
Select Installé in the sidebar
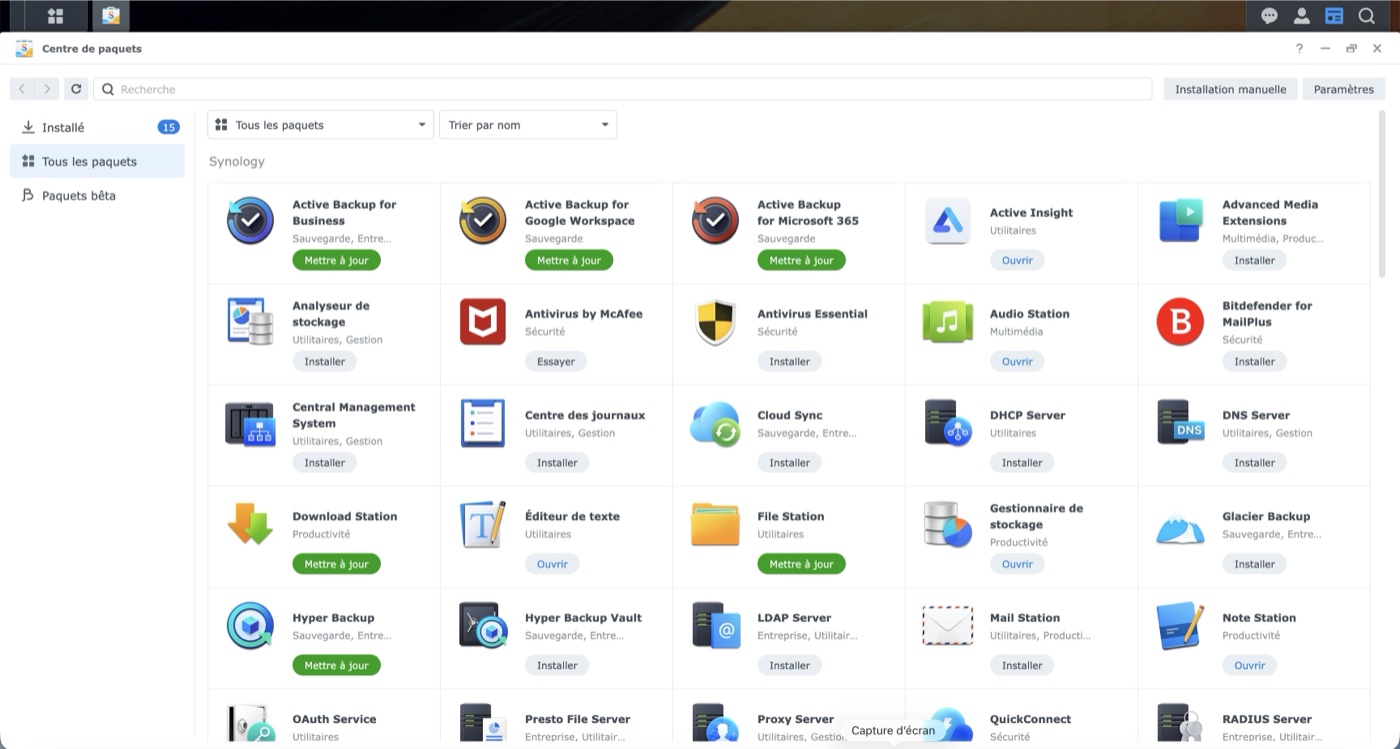click(x=97, y=127)
